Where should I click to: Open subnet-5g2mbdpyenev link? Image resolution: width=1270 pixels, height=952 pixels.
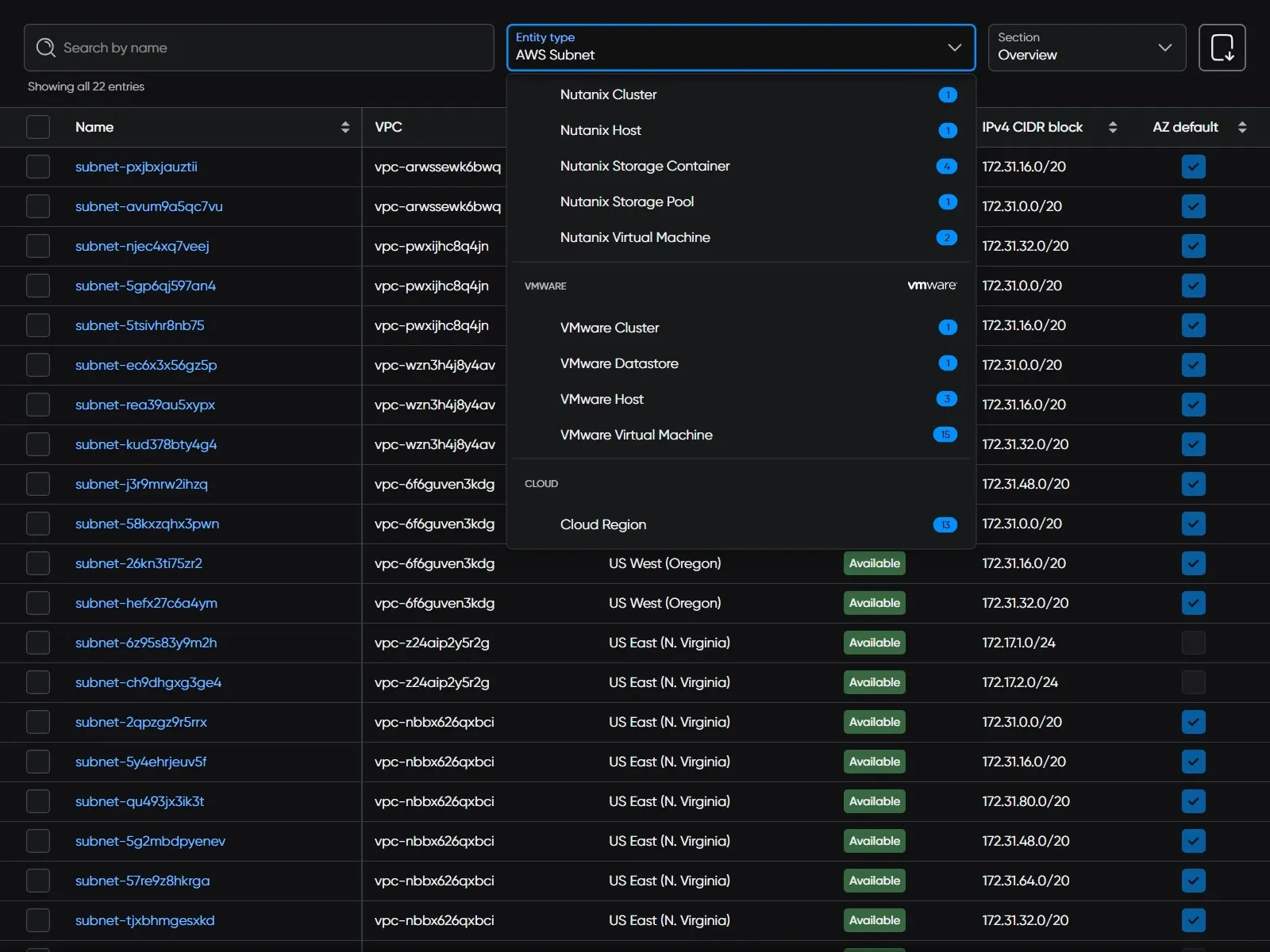tap(150, 841)
